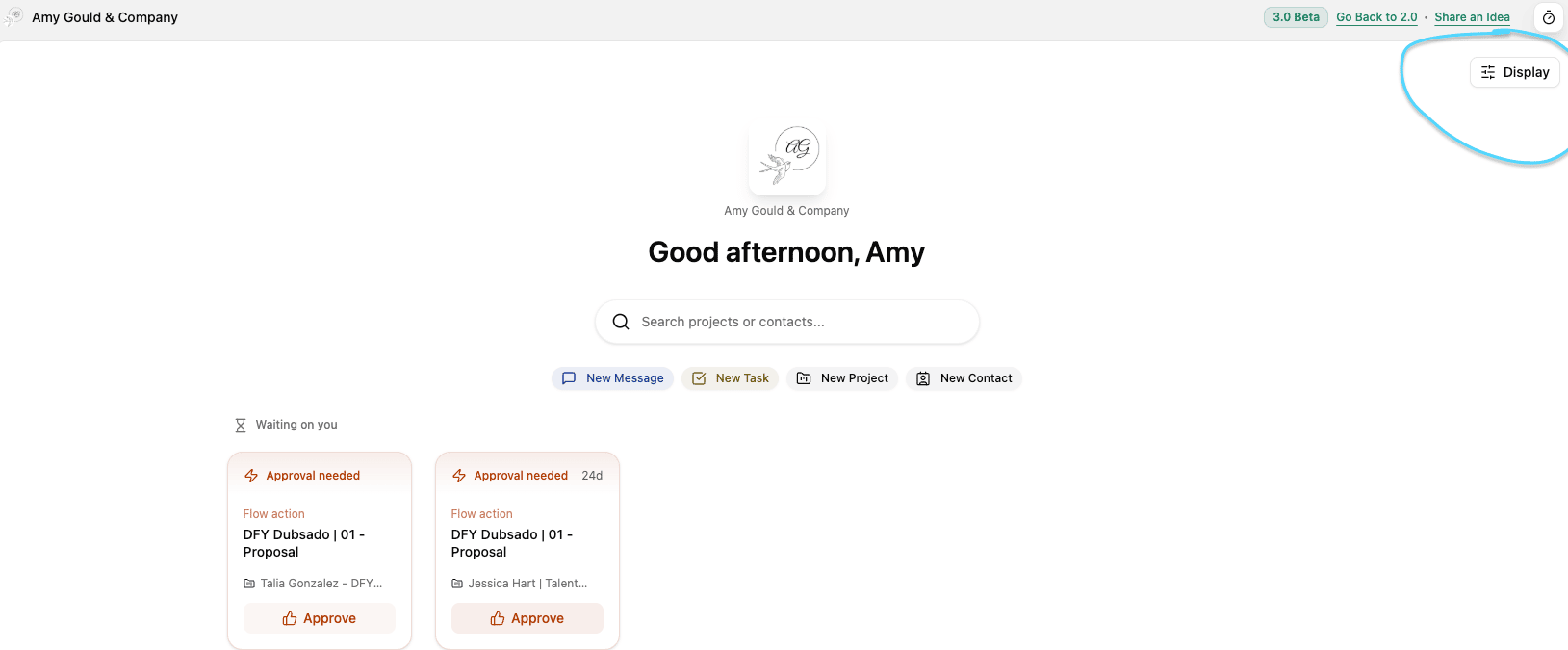Open the Share an Idea link
This screenshot has width=1568, height=650.
point(1472,17)
